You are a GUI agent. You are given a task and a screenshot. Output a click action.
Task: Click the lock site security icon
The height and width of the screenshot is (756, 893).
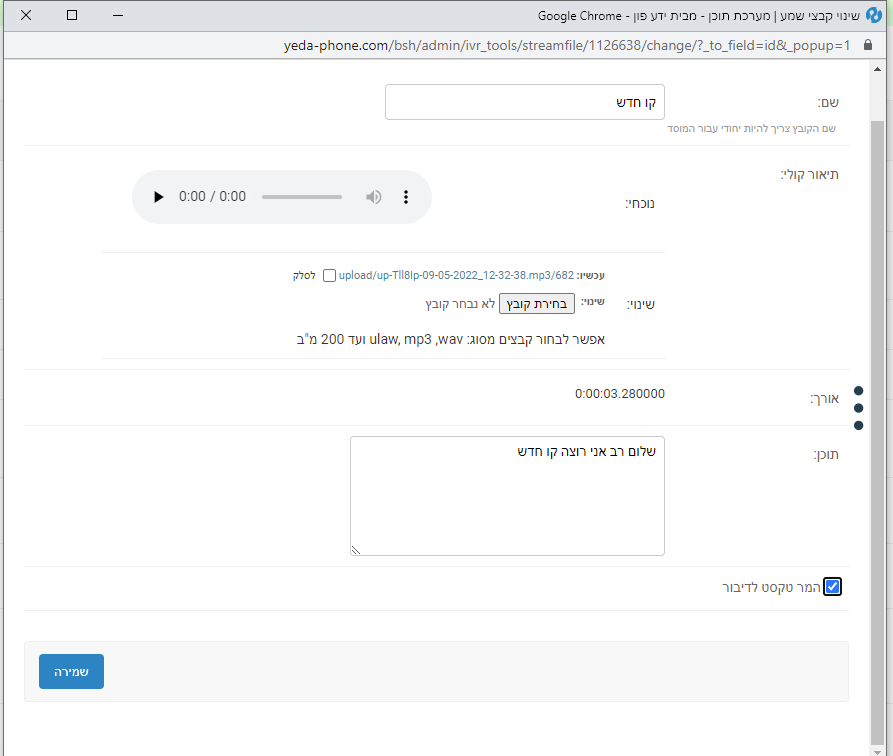click(867, 45)
